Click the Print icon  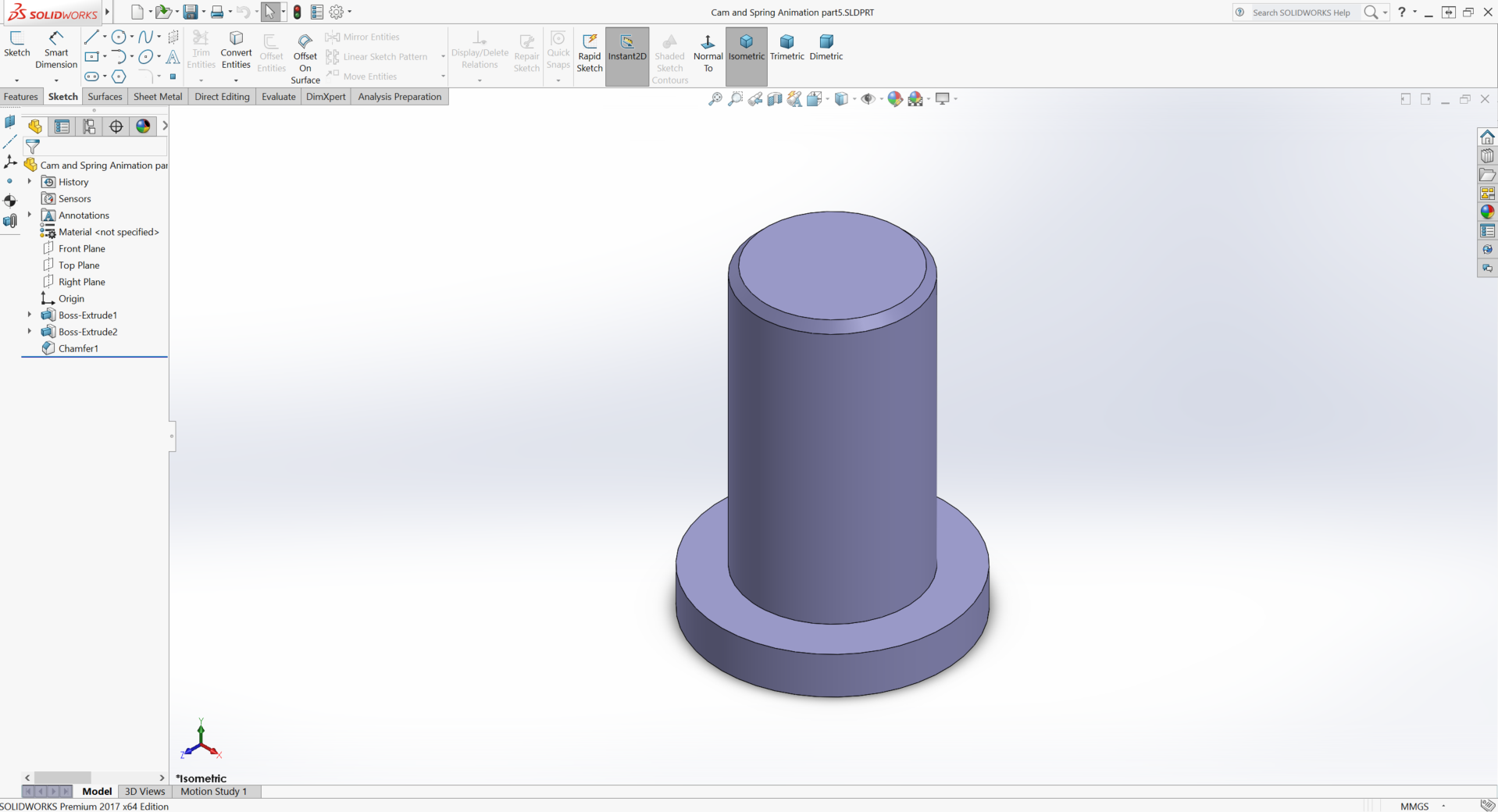point(217,12)
